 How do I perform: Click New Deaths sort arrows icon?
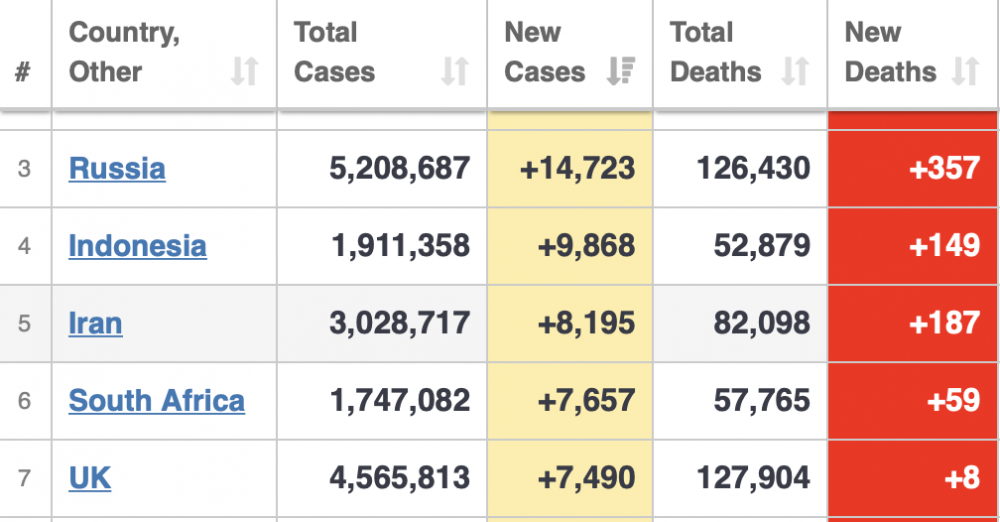click(x=965, y=71)
